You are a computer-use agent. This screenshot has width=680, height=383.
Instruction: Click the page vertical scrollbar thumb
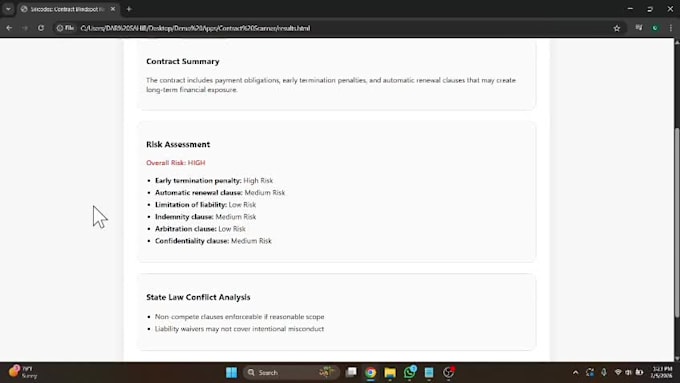[677, 223]
